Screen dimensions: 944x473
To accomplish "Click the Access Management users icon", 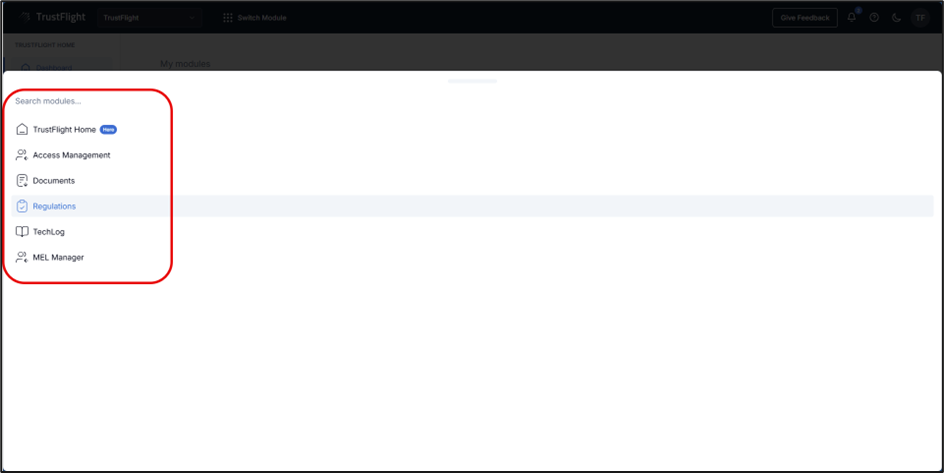I will pyautogui.click(x=22, y=155).
